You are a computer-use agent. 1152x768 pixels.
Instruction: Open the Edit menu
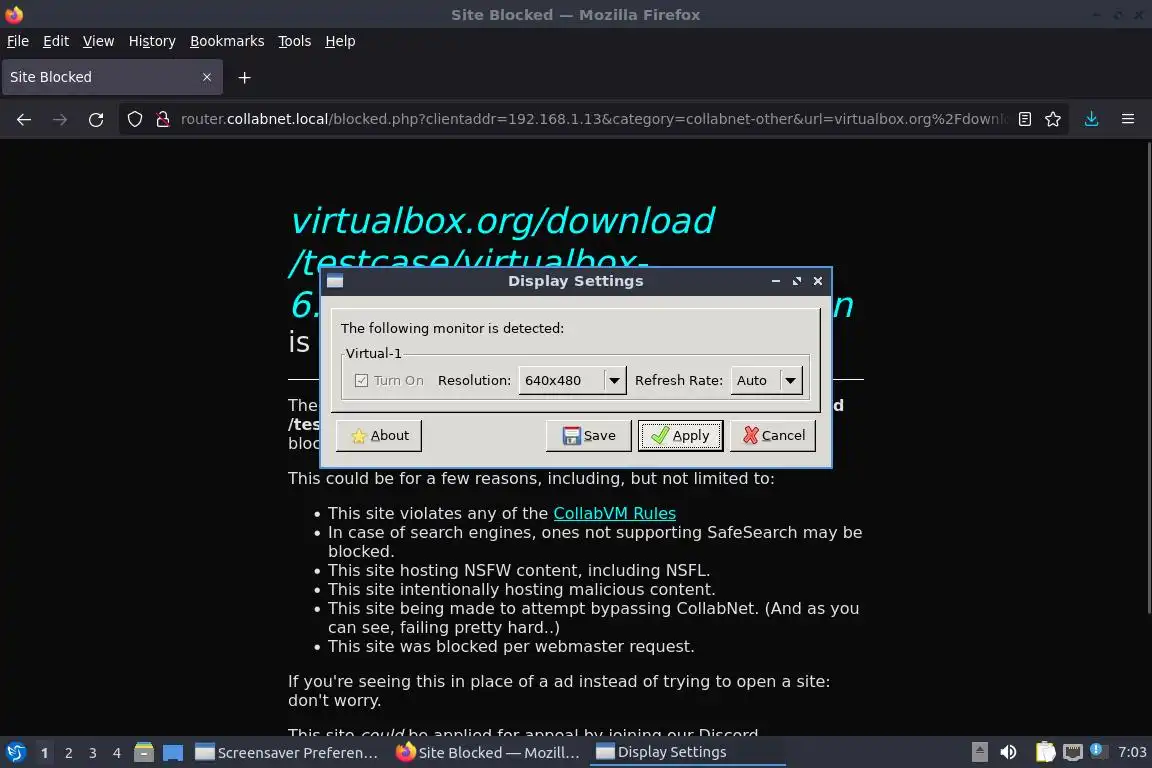click(x=56, y=41)
